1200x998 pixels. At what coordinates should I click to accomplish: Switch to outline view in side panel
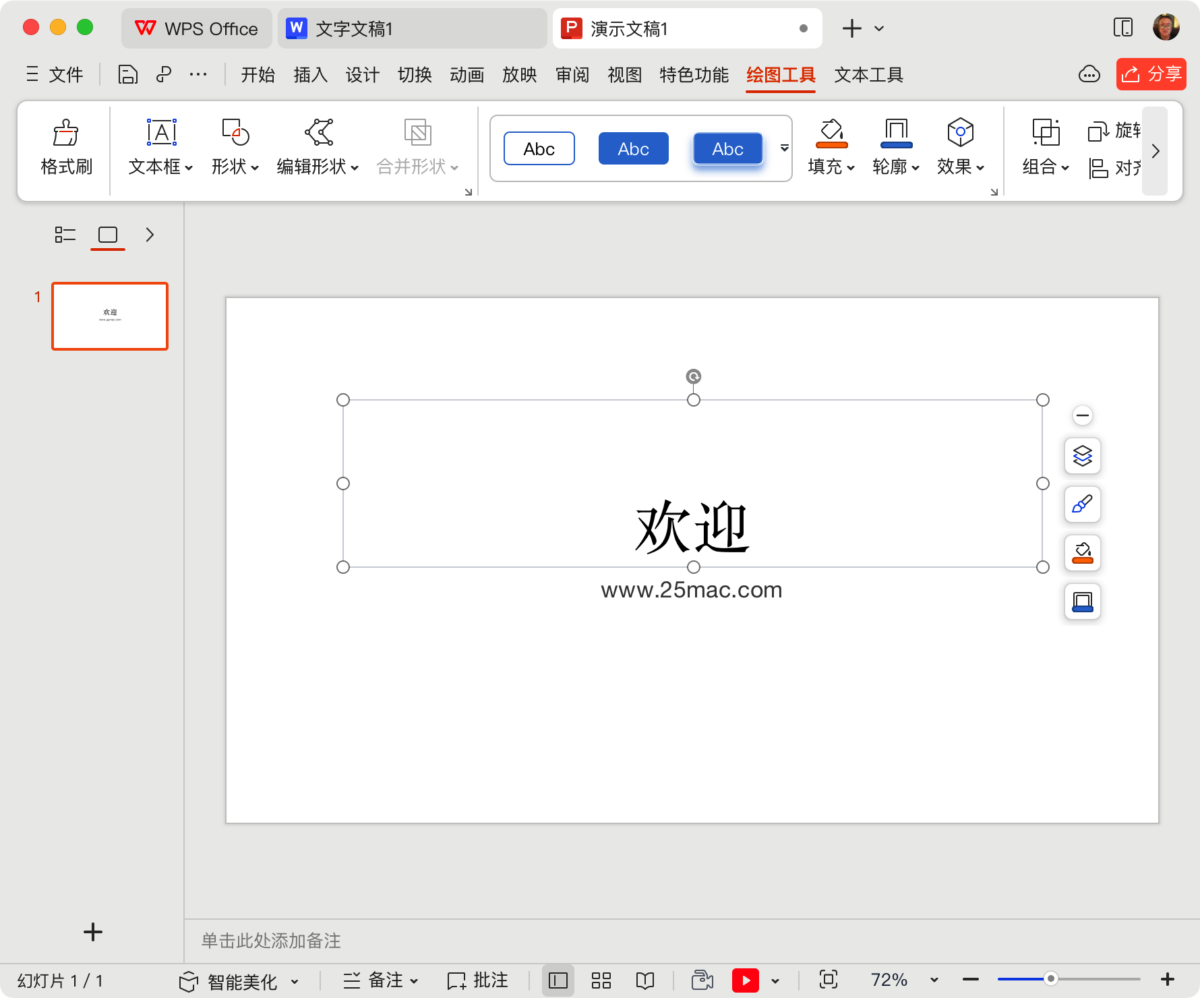click(x=65, y=235)
